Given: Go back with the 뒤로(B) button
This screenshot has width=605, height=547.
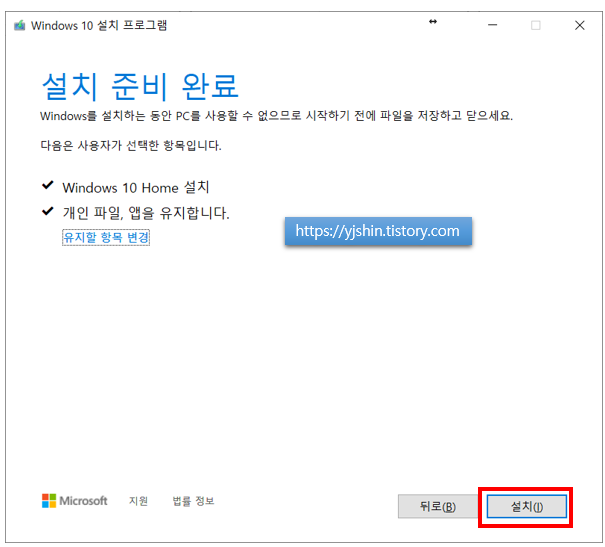Looking at the screenshot, I should point(438,506).
